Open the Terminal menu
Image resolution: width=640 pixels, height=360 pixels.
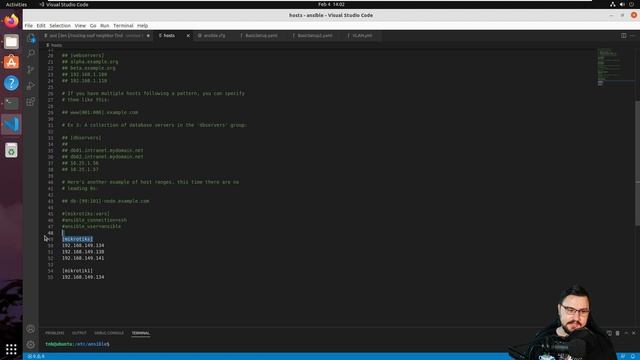coord(123,25)
